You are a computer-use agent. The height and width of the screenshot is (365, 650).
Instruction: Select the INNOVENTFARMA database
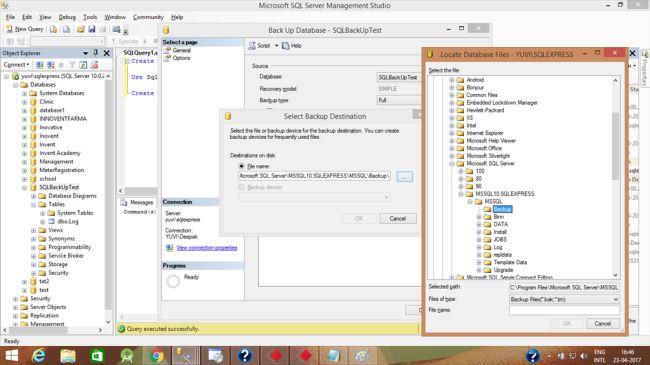[x=63, y=119]
